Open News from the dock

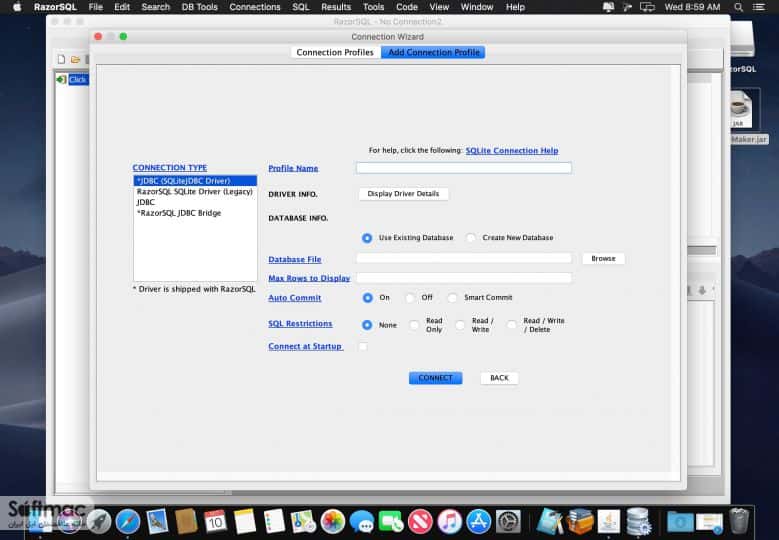click(x=420, y=522)
